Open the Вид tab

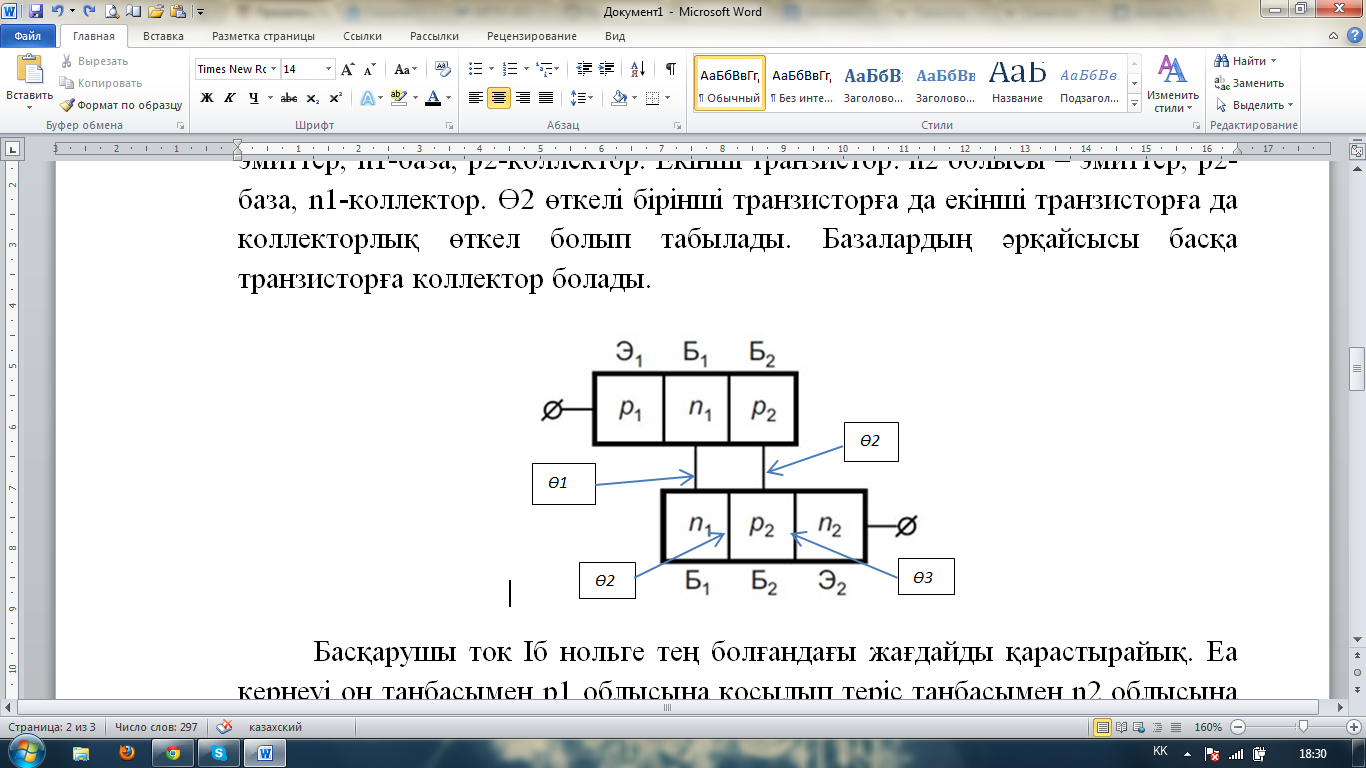tap(615, 36)
